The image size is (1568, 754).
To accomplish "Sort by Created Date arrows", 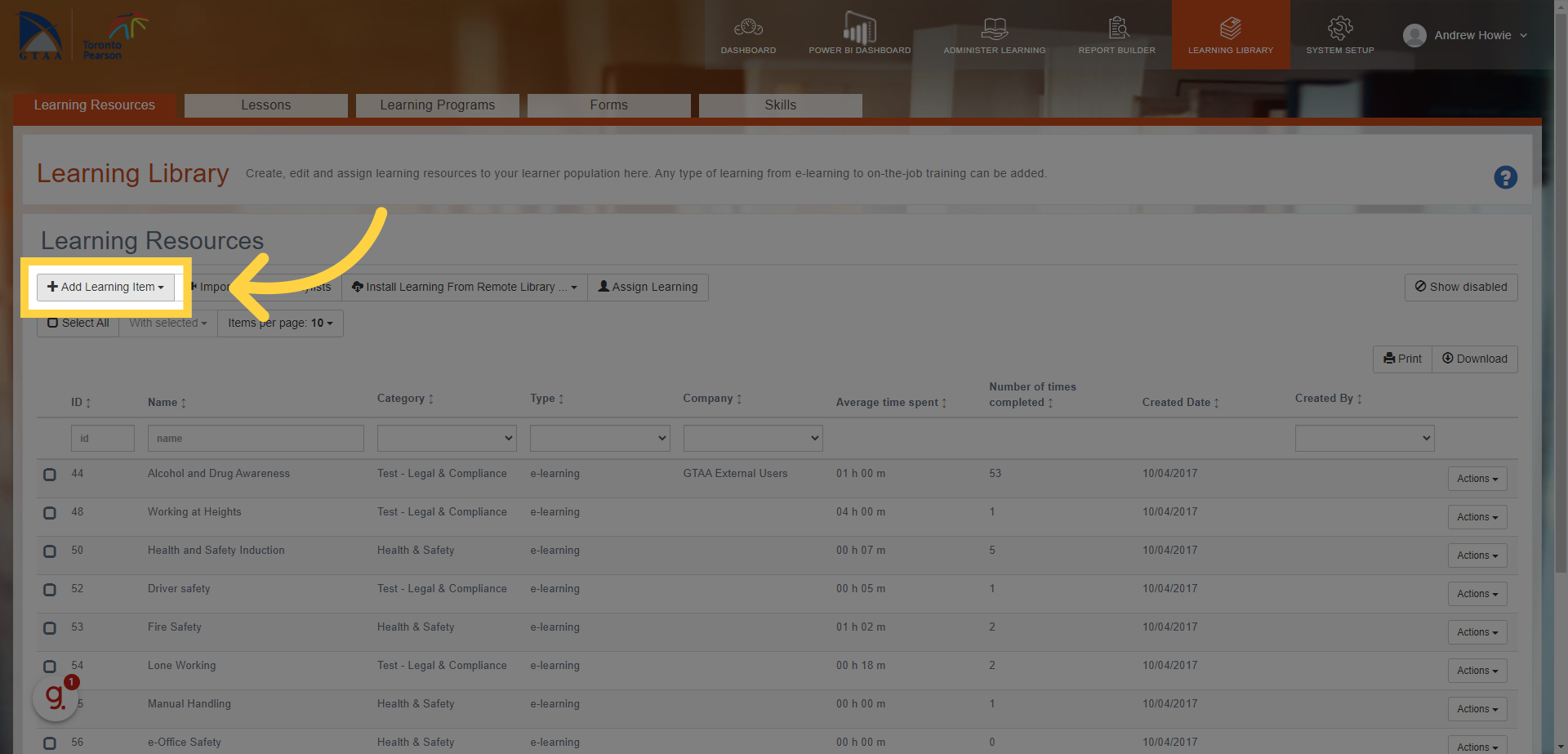I will pyautogui.click(x=1216, y=403).
